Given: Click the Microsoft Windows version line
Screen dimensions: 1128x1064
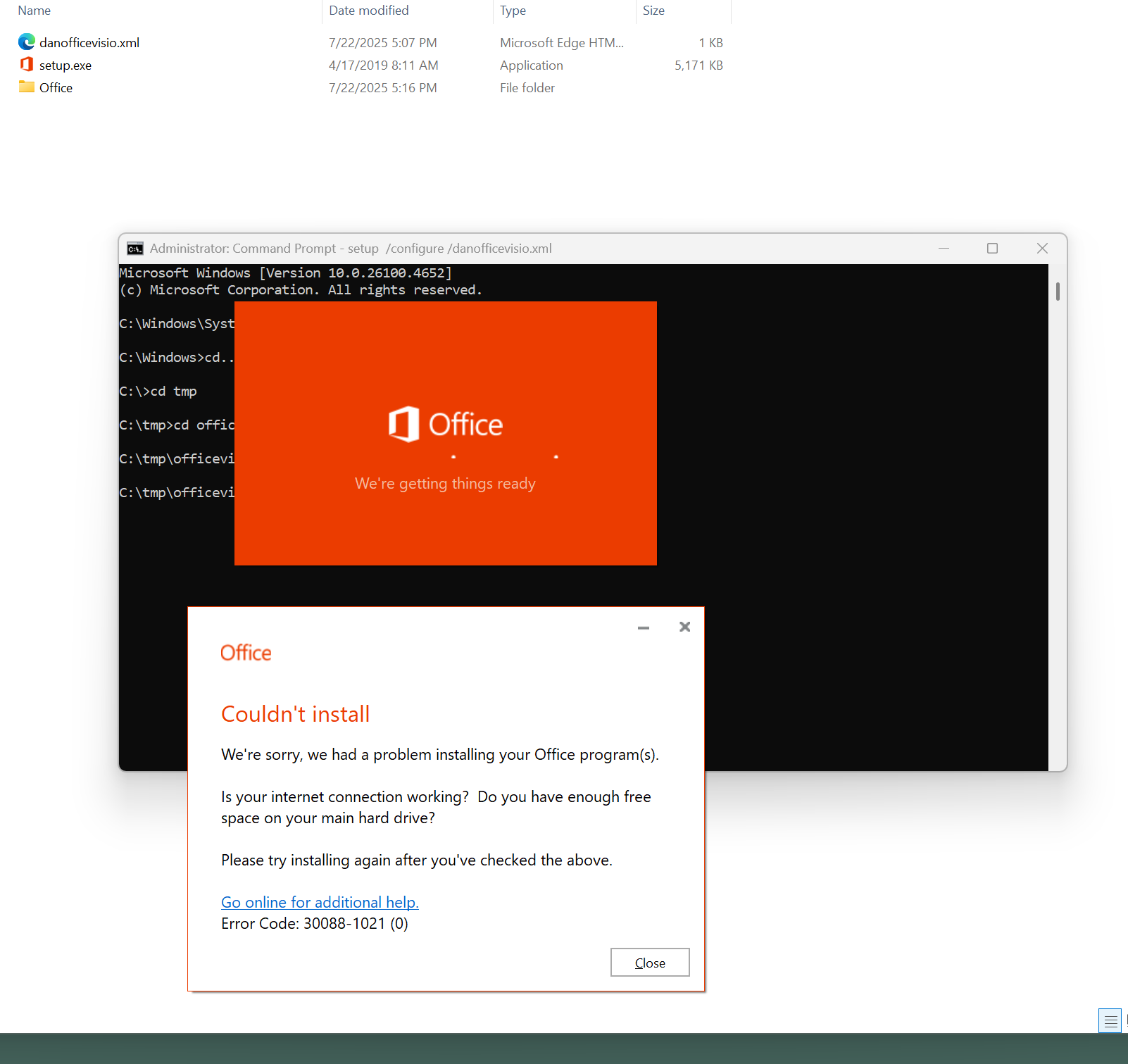Looking at the screenshot, I should (285, 273).
